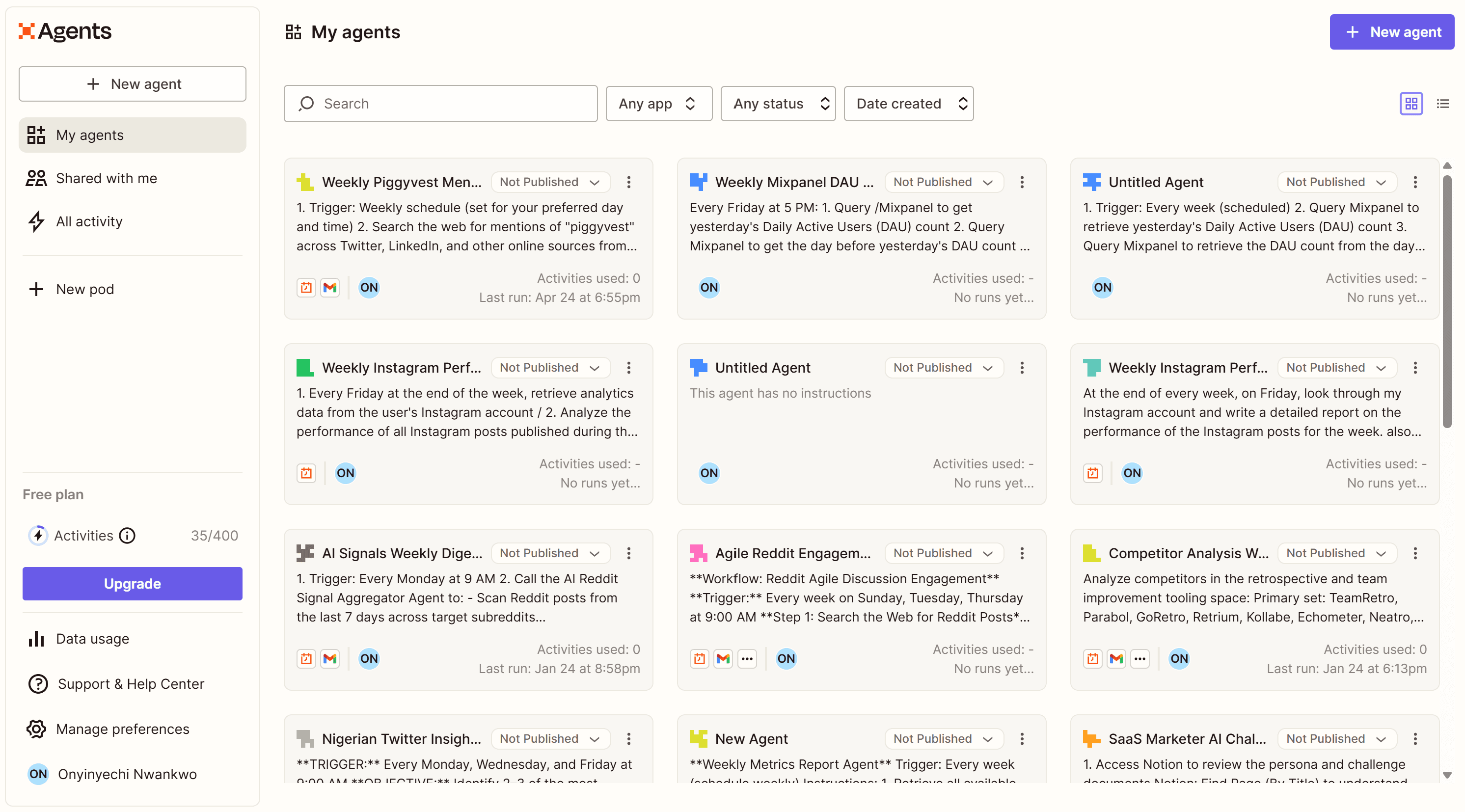The height and width of the screenshot is (812, 1465).
Task: Click sidebar outlined New agent button
Action: pos(132,83)
